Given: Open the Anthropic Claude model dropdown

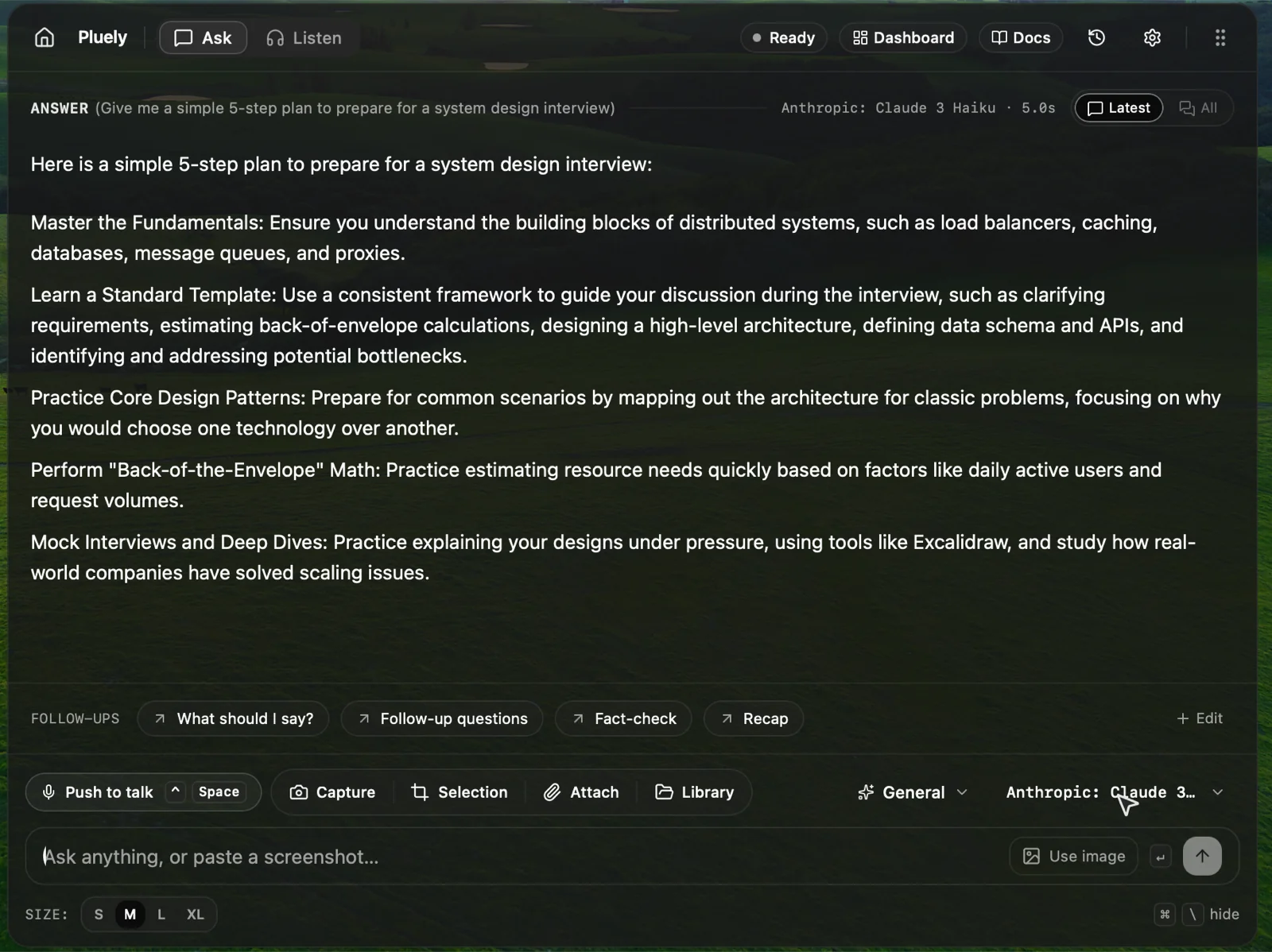Looking at the screenshot, I should (1115, 792).
